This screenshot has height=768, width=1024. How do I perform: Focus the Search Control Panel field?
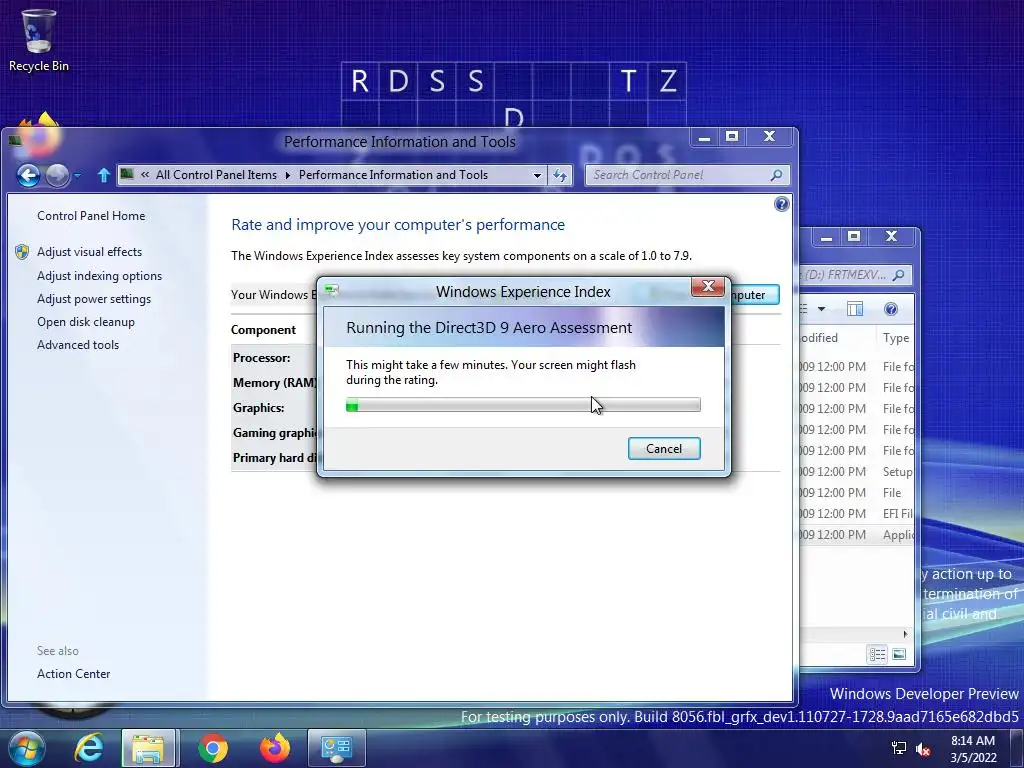[x=687, y=175]
